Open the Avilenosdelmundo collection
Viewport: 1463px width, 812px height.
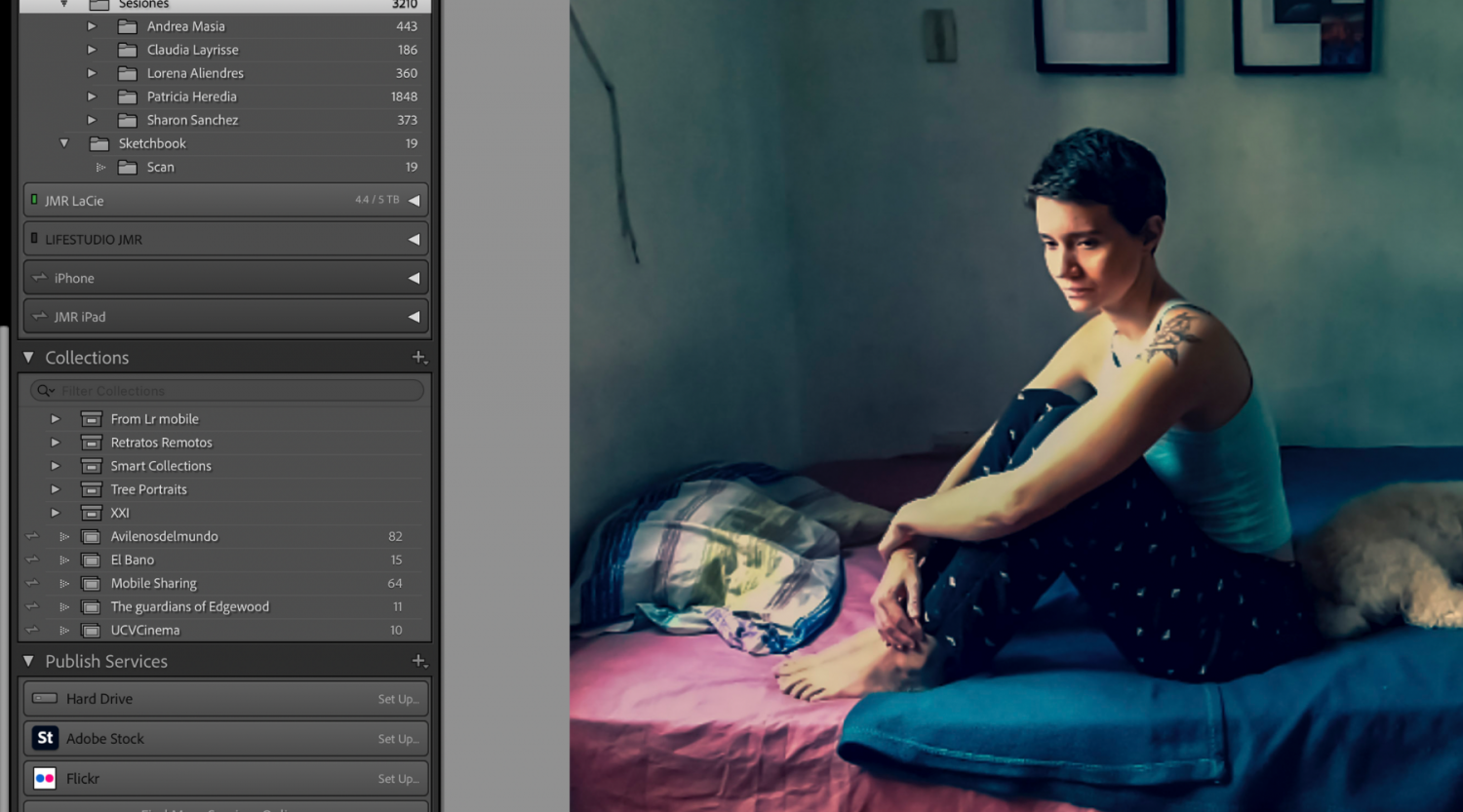tap(165, 536)
